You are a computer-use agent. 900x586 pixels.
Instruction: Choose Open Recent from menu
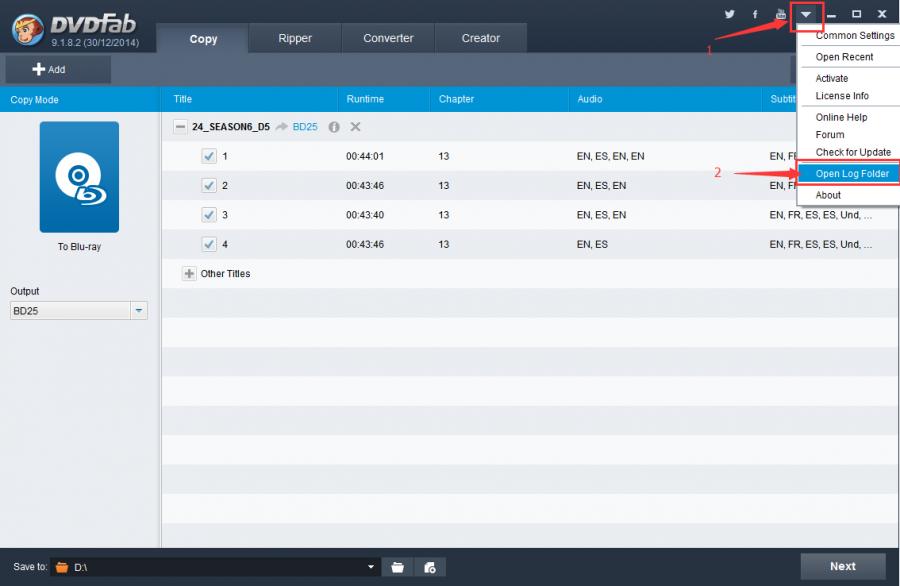point(844,57)
